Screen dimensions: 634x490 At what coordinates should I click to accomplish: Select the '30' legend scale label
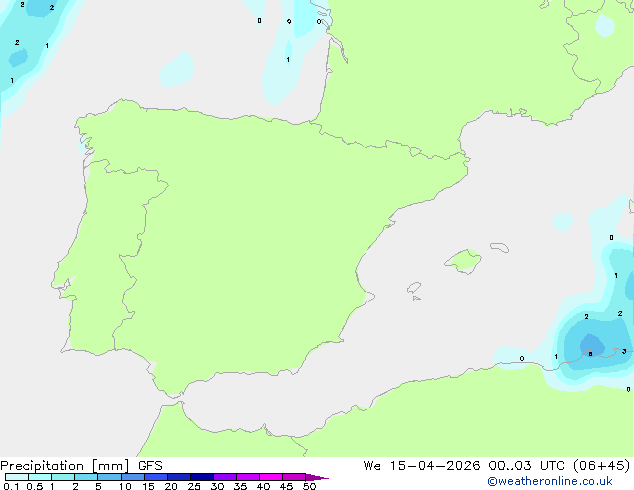(x=217, y=486)
